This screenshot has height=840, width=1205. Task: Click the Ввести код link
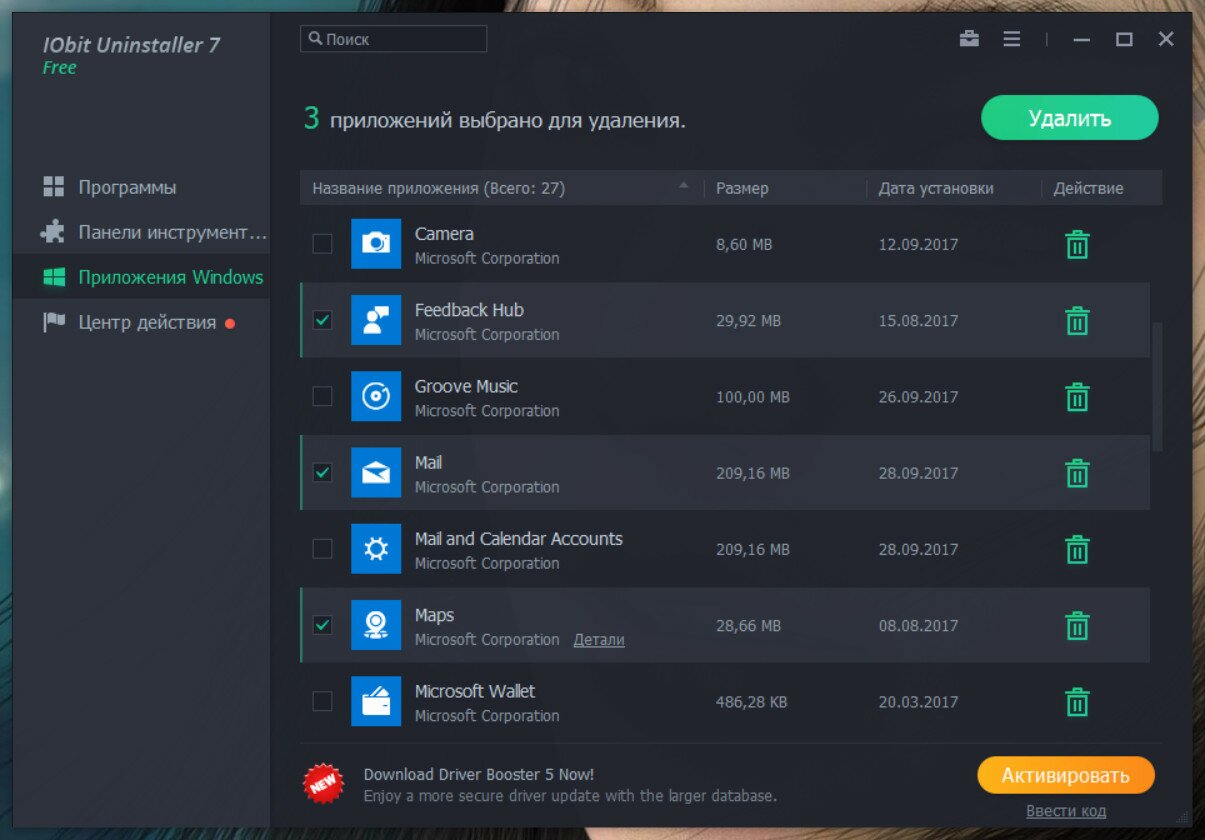[x=1066, y=811]
